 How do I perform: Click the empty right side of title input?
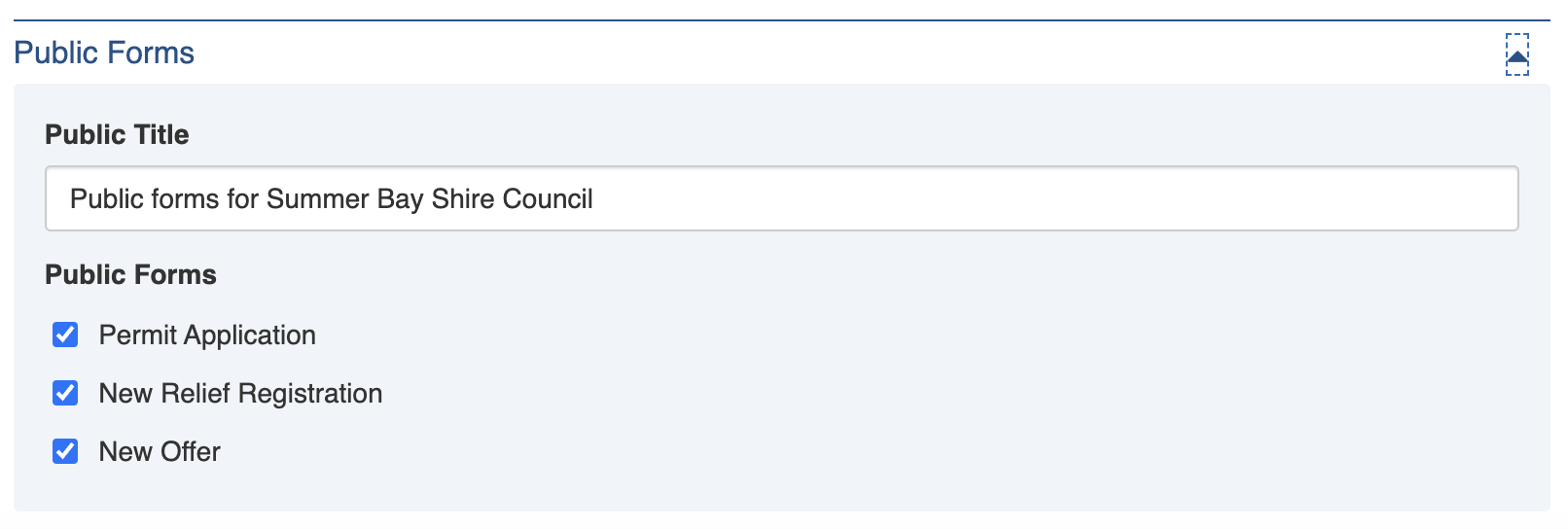coord(1070,199)
